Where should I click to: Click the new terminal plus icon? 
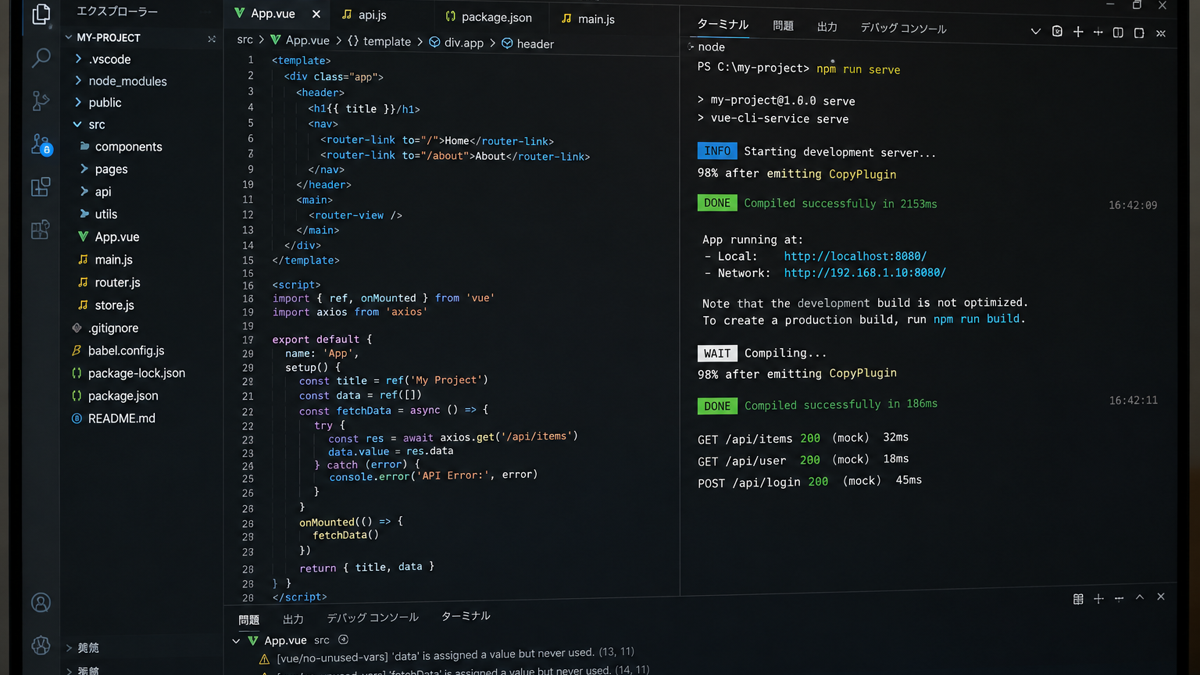1078,32
